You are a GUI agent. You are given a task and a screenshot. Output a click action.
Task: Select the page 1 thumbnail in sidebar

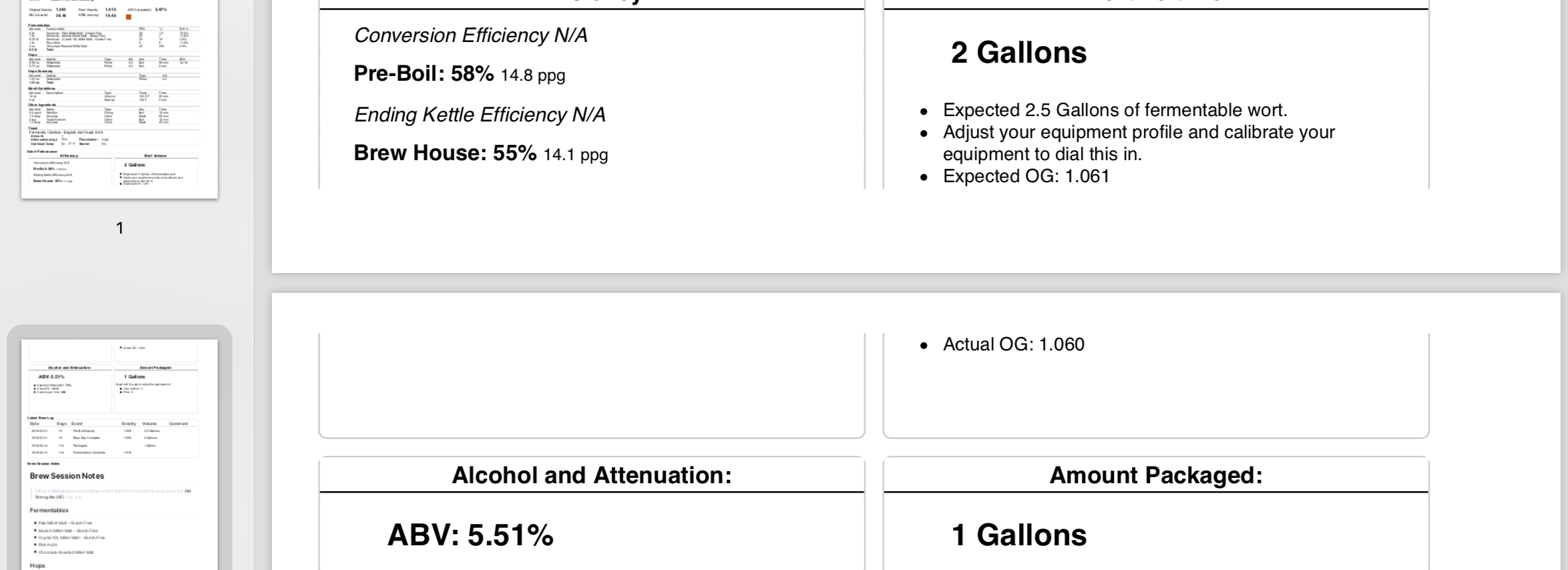[120, 100]
